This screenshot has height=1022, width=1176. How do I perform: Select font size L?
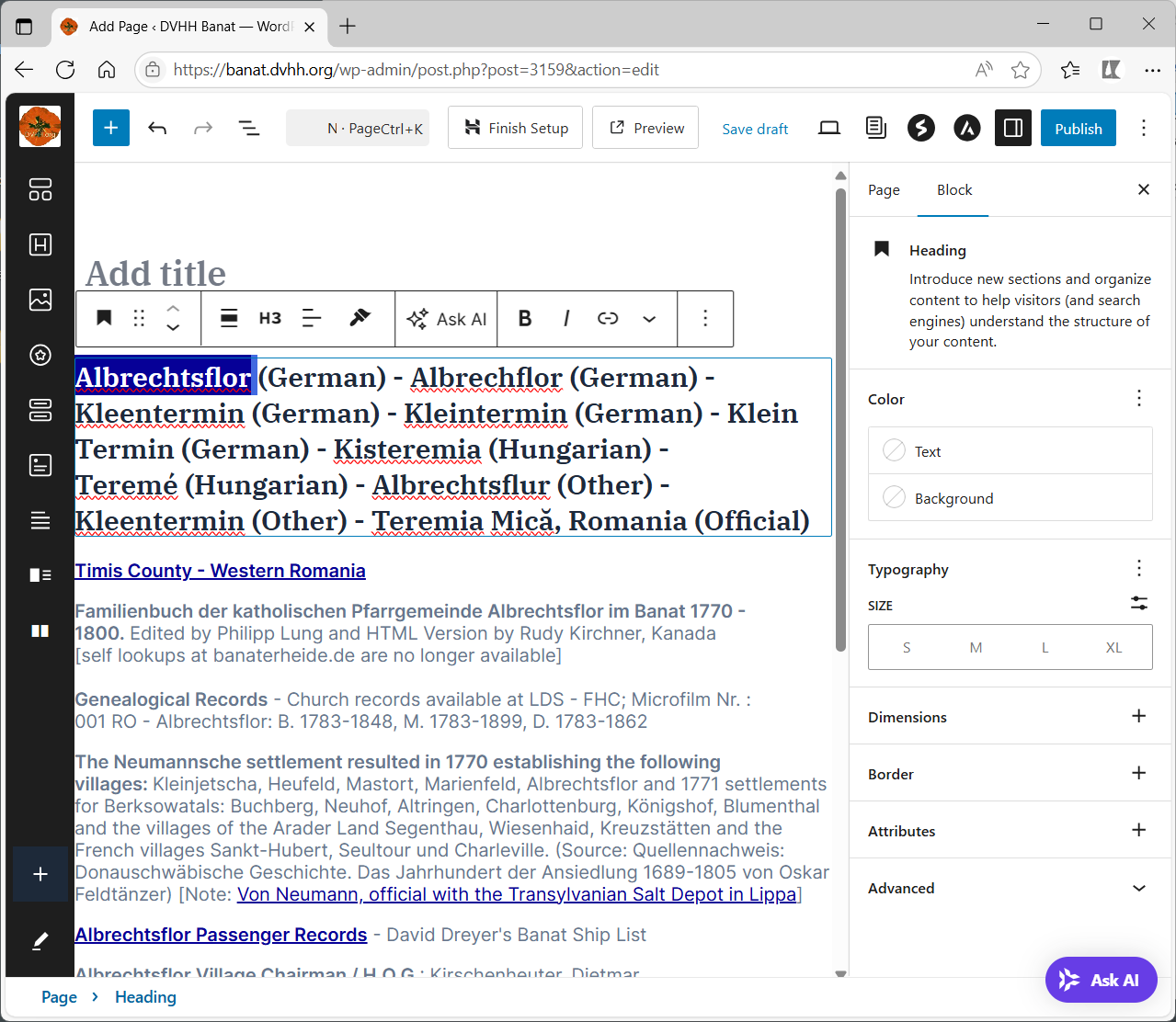coord(1045,647)
